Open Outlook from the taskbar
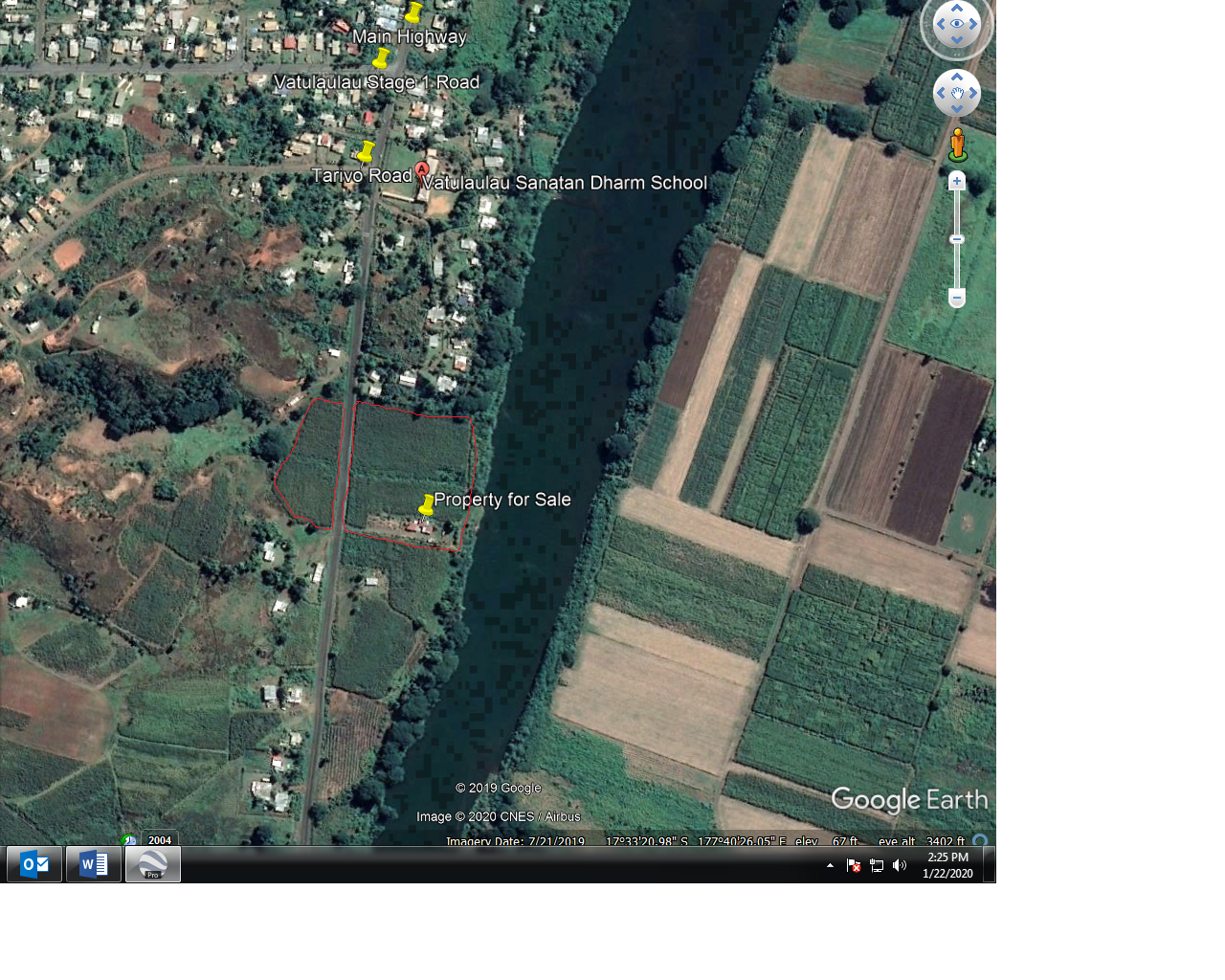This screenshot has width=1225, height=980. click(34, 864)
